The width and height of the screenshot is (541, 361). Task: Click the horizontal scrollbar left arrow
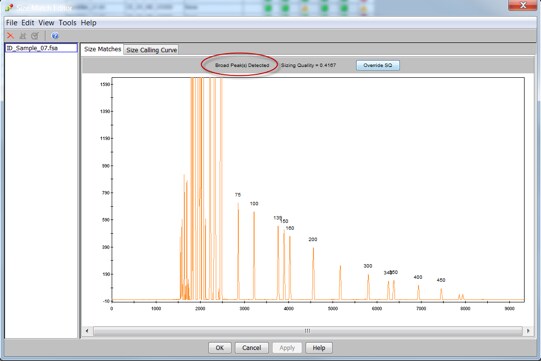pos(87,331)
